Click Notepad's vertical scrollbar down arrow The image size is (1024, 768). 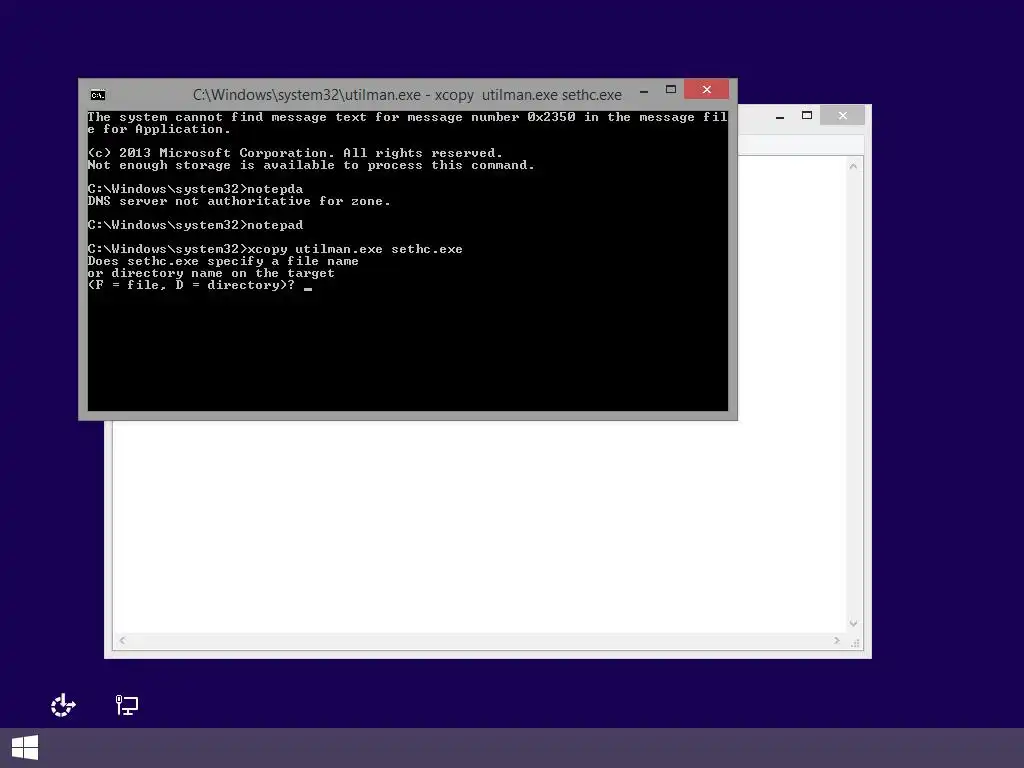[853, 624]
